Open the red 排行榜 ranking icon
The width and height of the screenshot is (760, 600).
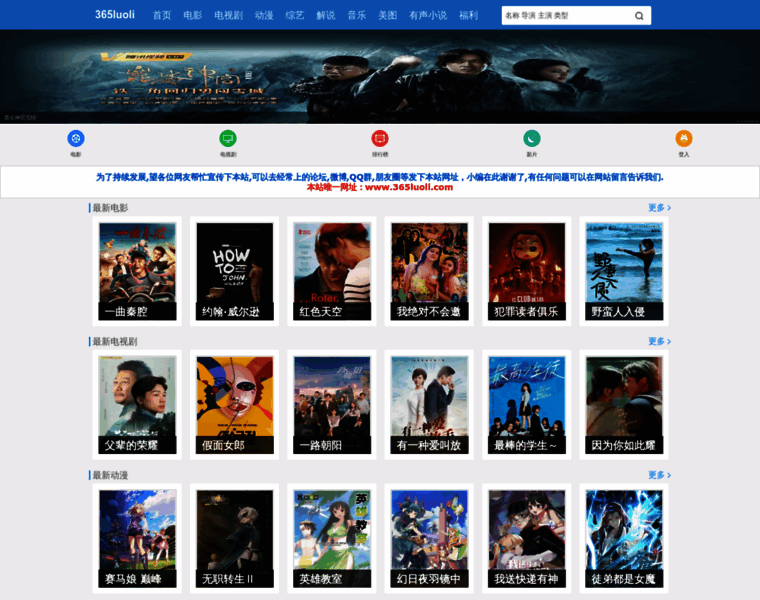point(380,139)
